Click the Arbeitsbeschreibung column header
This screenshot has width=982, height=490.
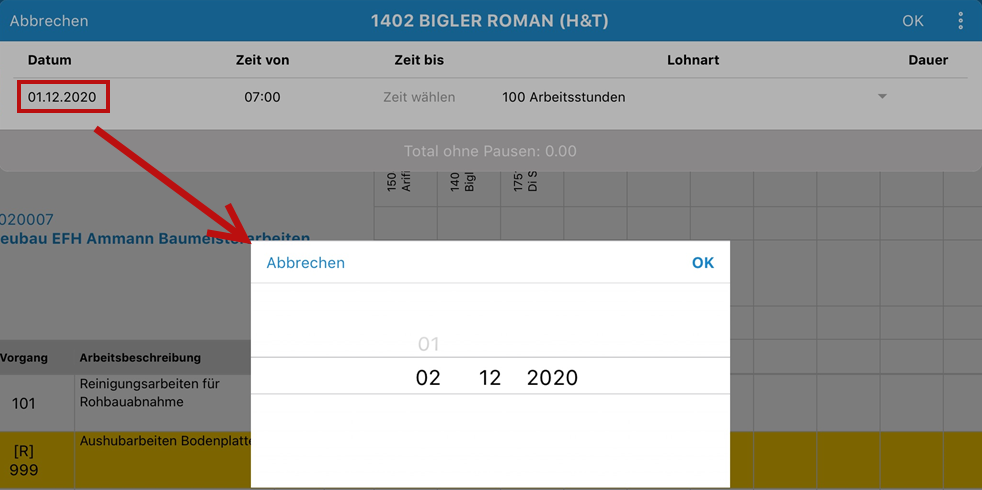(x=140, y=358)
